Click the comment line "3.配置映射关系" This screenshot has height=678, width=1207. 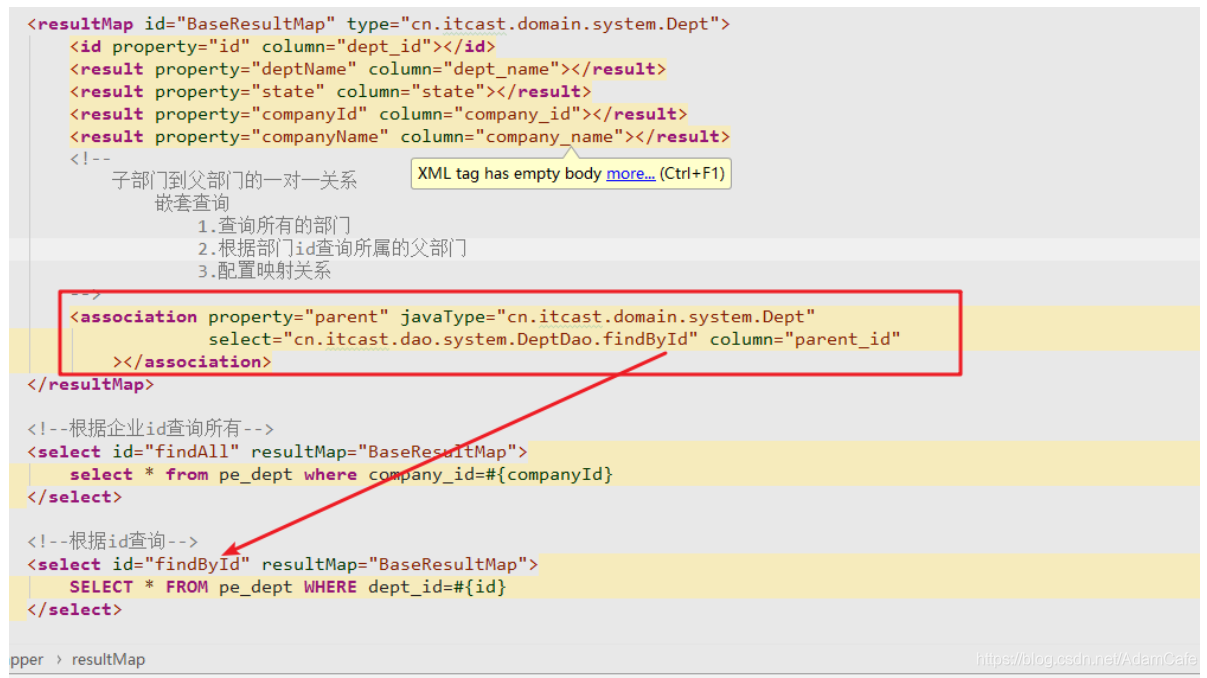(x=264, y=271)
